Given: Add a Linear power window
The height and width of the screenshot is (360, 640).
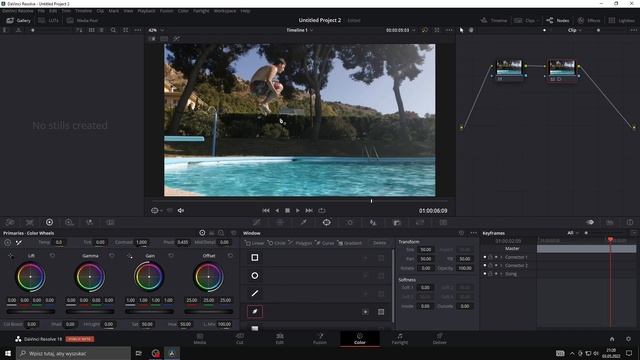Looking at the screenshot, I should pyautogui.click(x=255, y=243).
